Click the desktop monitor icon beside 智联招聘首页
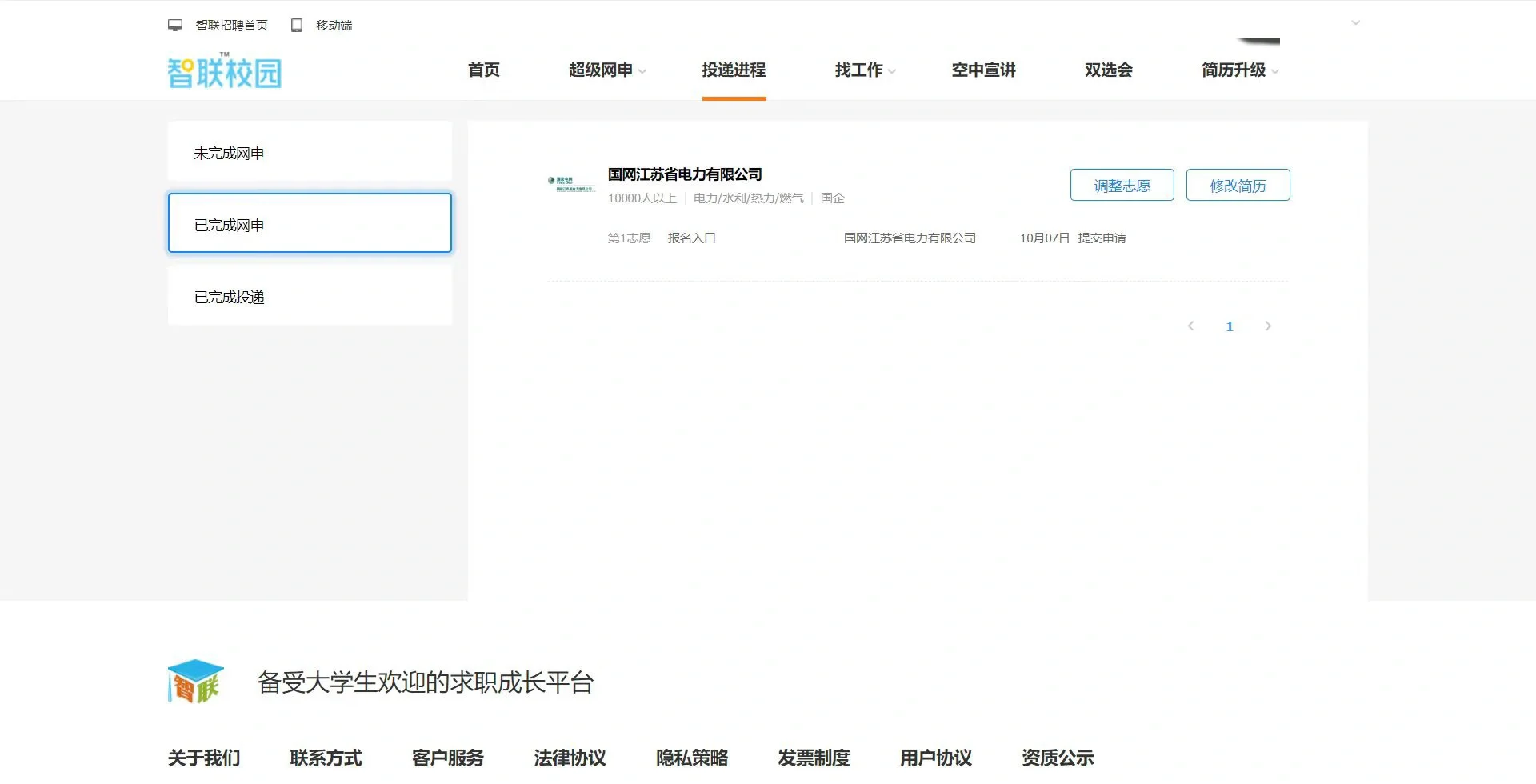The image size is (1536, 784). 175,26
